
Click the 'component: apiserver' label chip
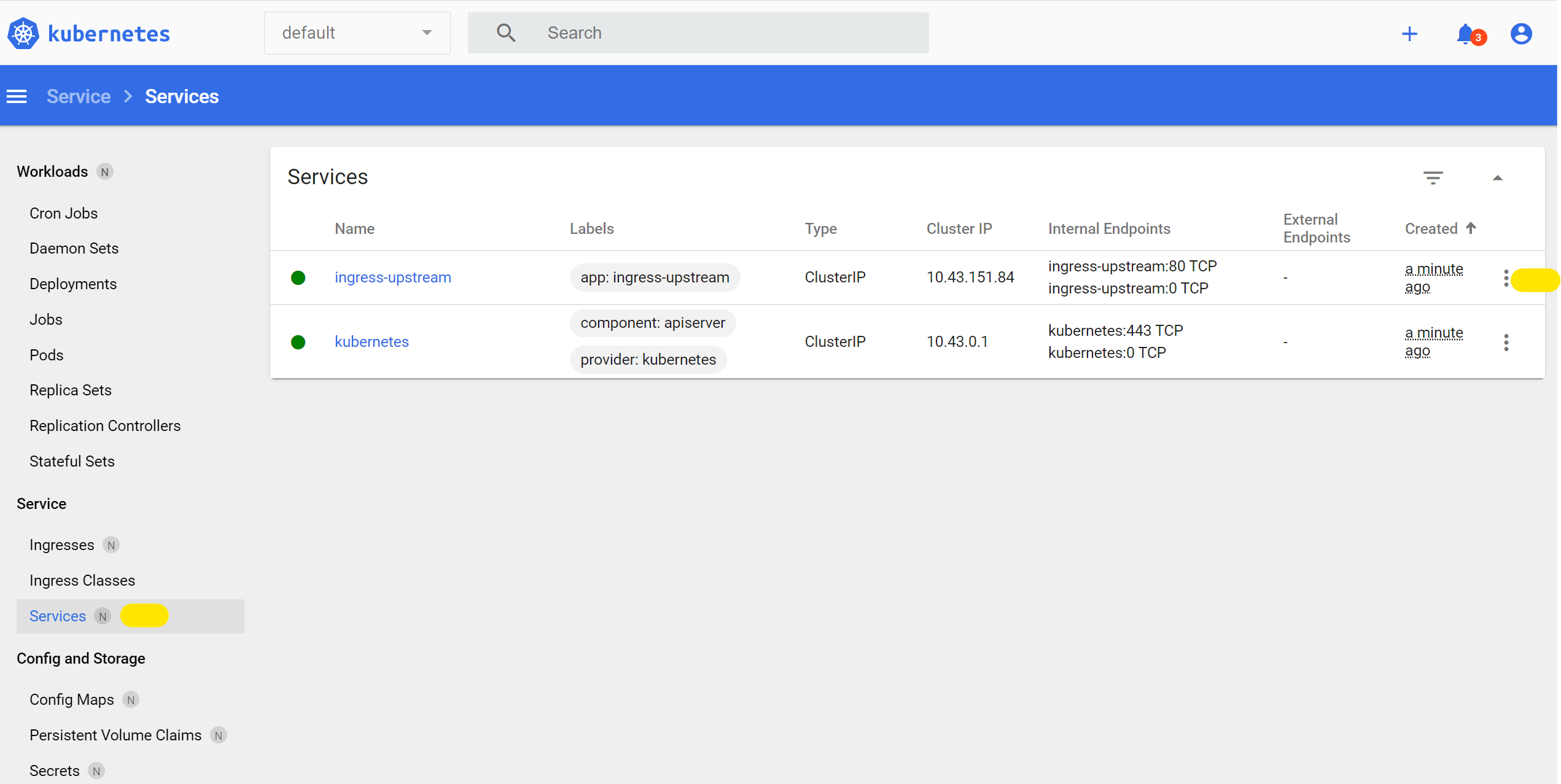pos(653,323)
